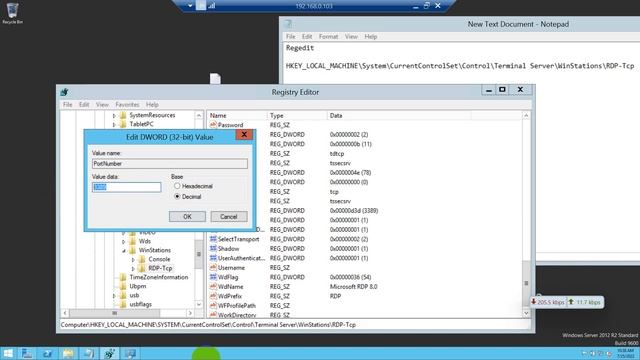Screen dimensions: 640x360
Task: Open Registry Editor File menu
Action: pyautogui.click(x=67, y=105)
